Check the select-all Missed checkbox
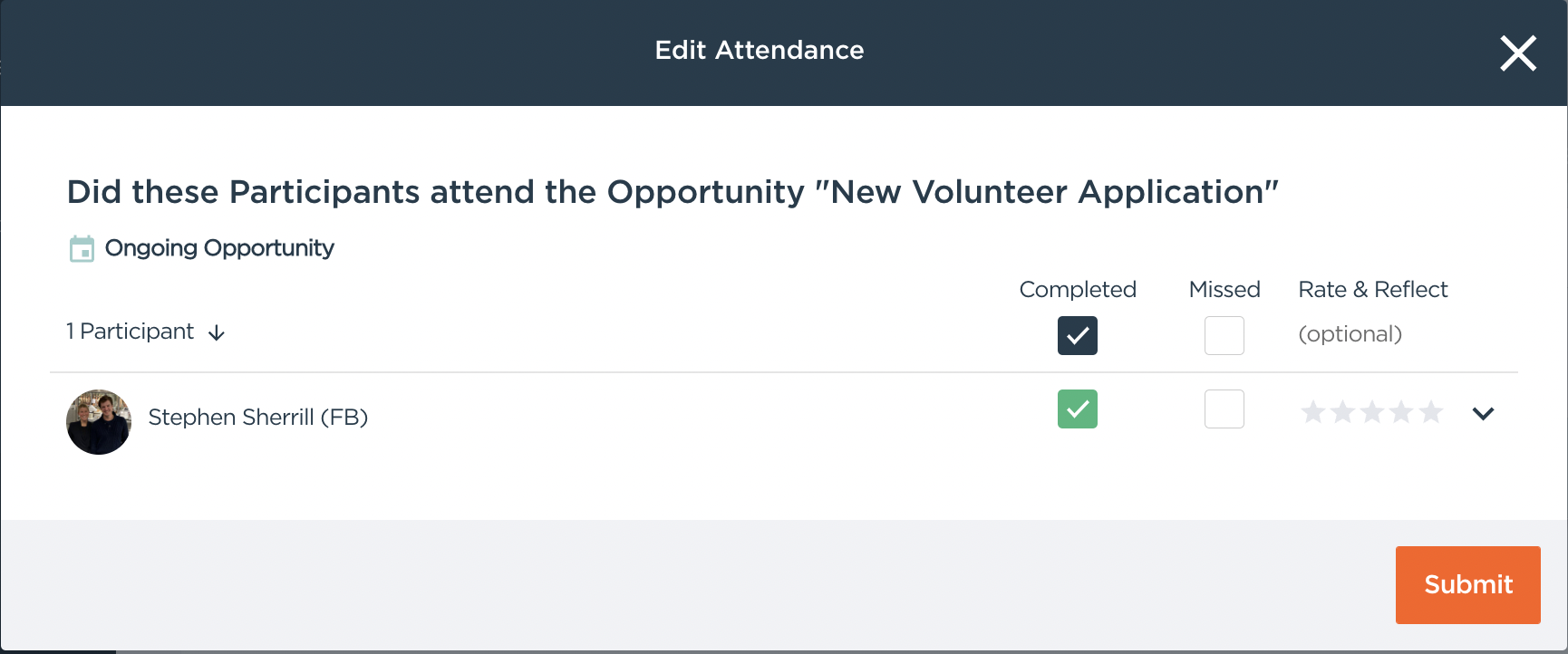This screenshot has width=1568, height=654. 1224,335
